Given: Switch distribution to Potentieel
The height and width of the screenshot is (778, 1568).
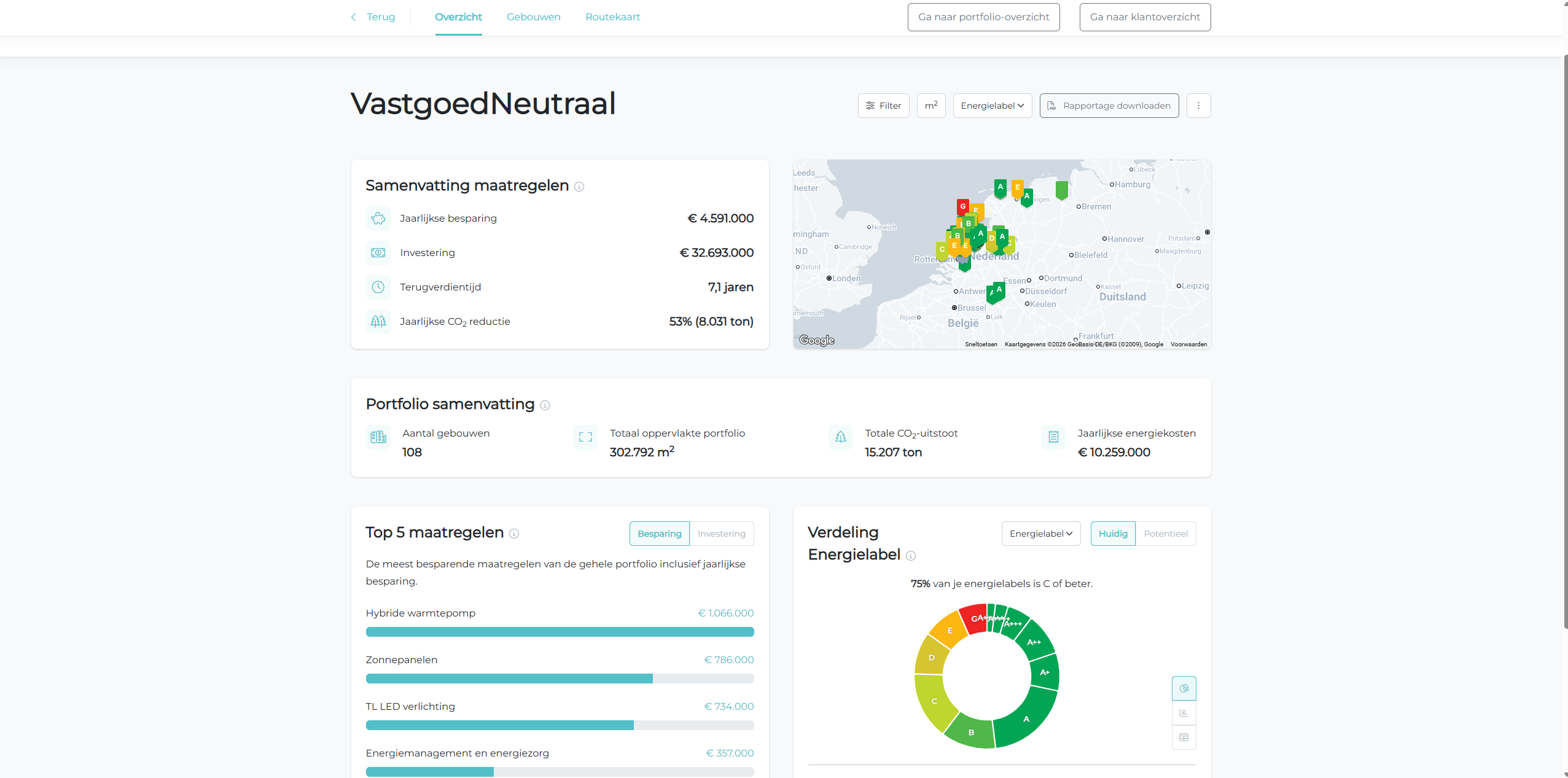Looking at the screenshot, I should [x=1165, y=534].
